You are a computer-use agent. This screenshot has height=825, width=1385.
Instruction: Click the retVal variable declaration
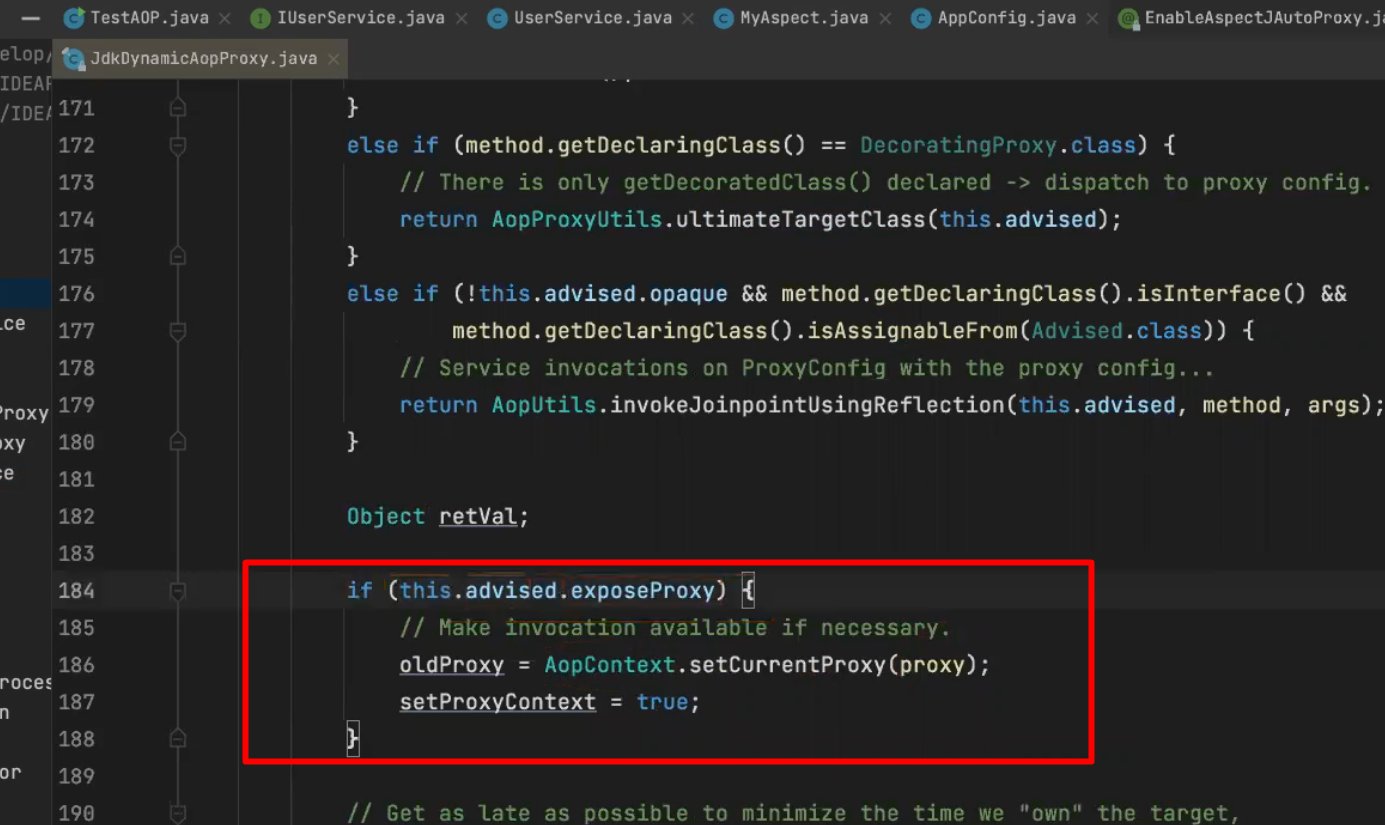[478, 517]
